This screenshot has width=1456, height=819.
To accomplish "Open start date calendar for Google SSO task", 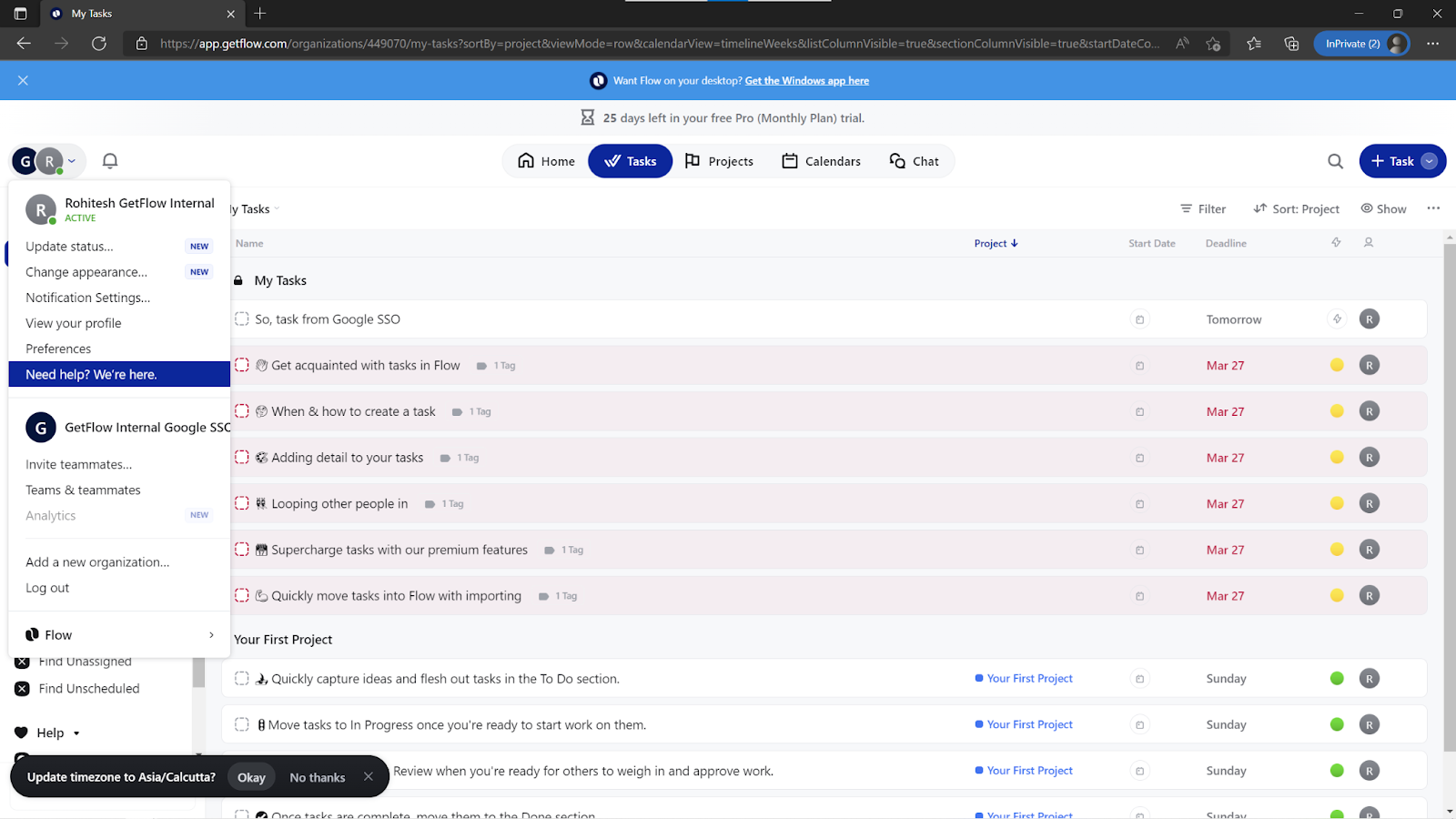I will point(1139,319).
